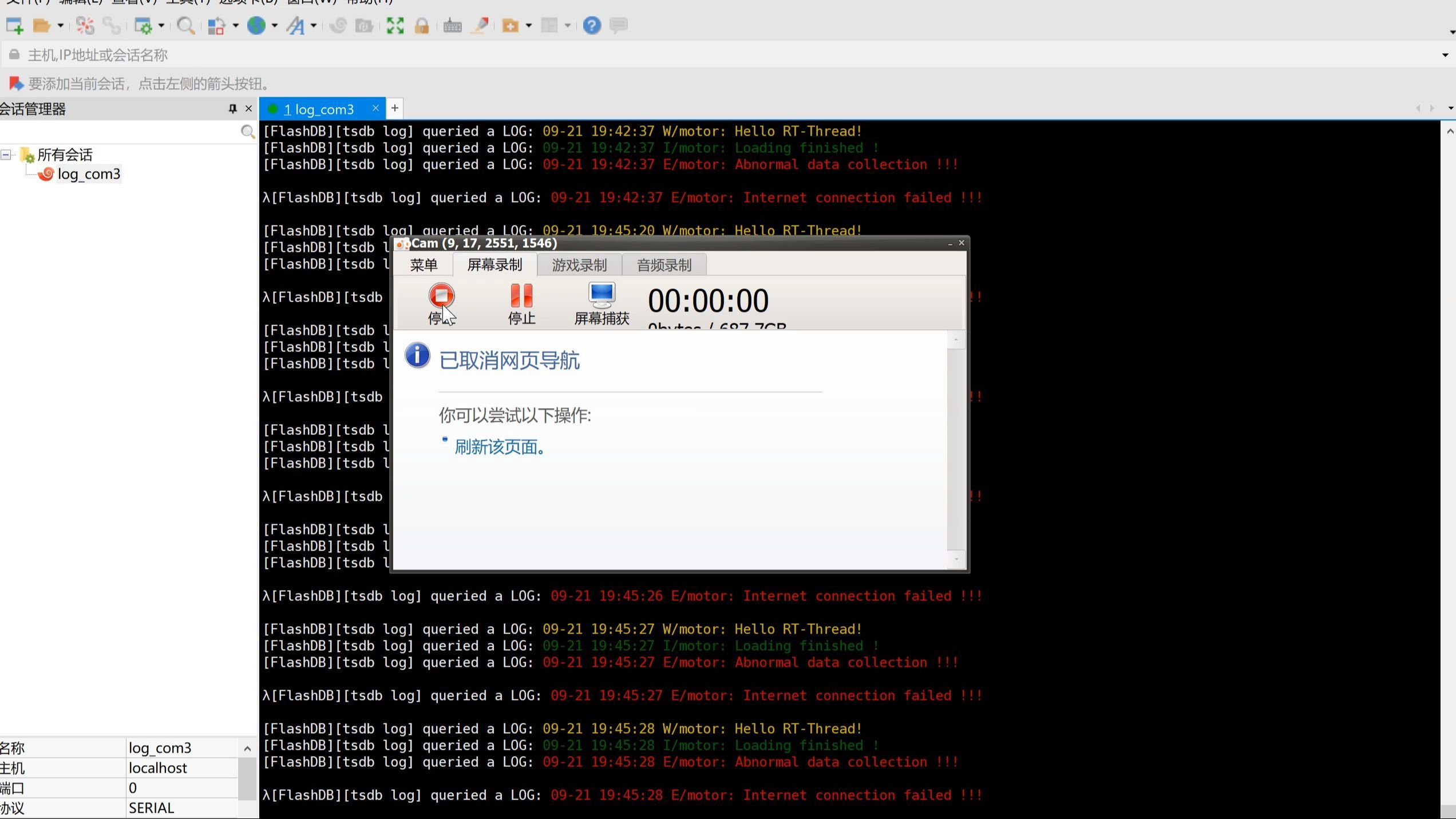
Task: Click the blue help question mark icon
Action: [x=592, y=26]
